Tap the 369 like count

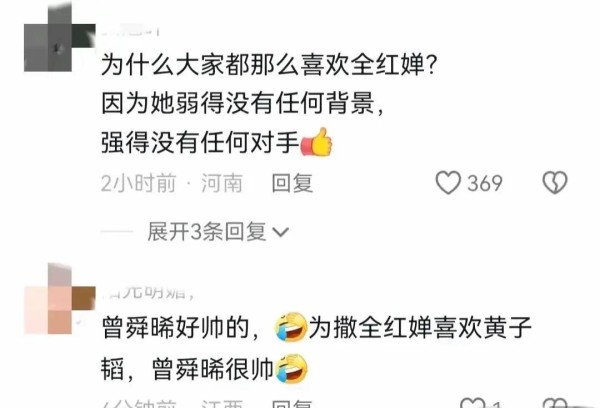(484, 183)
